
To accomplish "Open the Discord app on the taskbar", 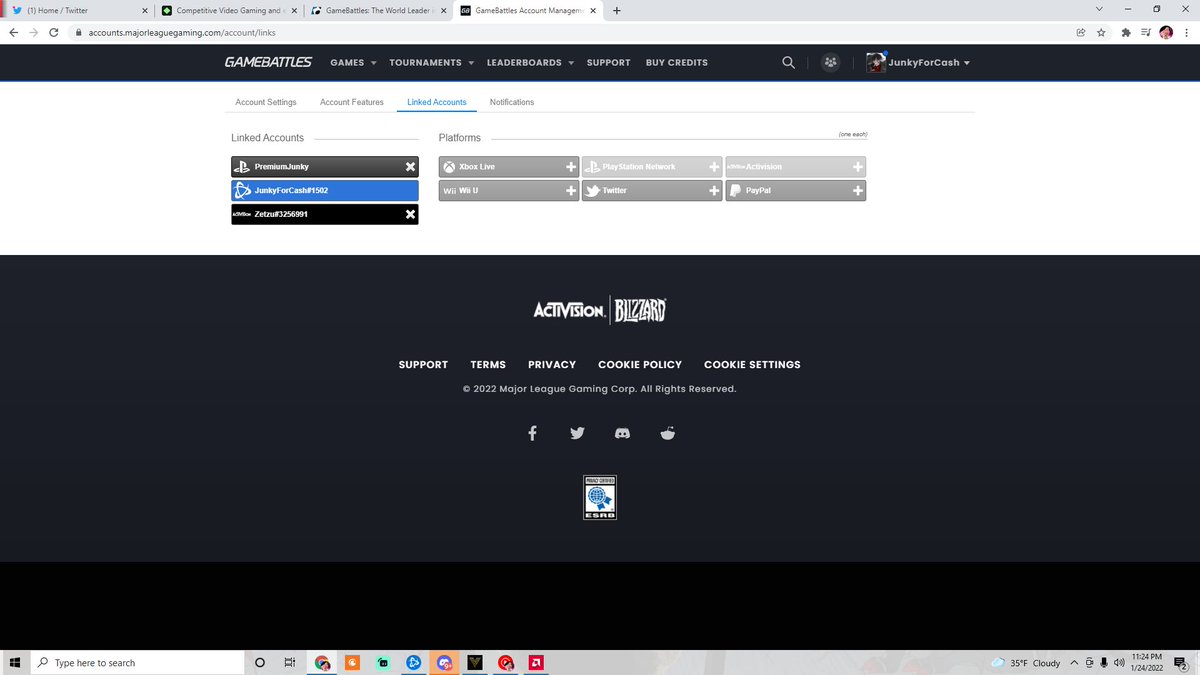I will click(445, 662).
